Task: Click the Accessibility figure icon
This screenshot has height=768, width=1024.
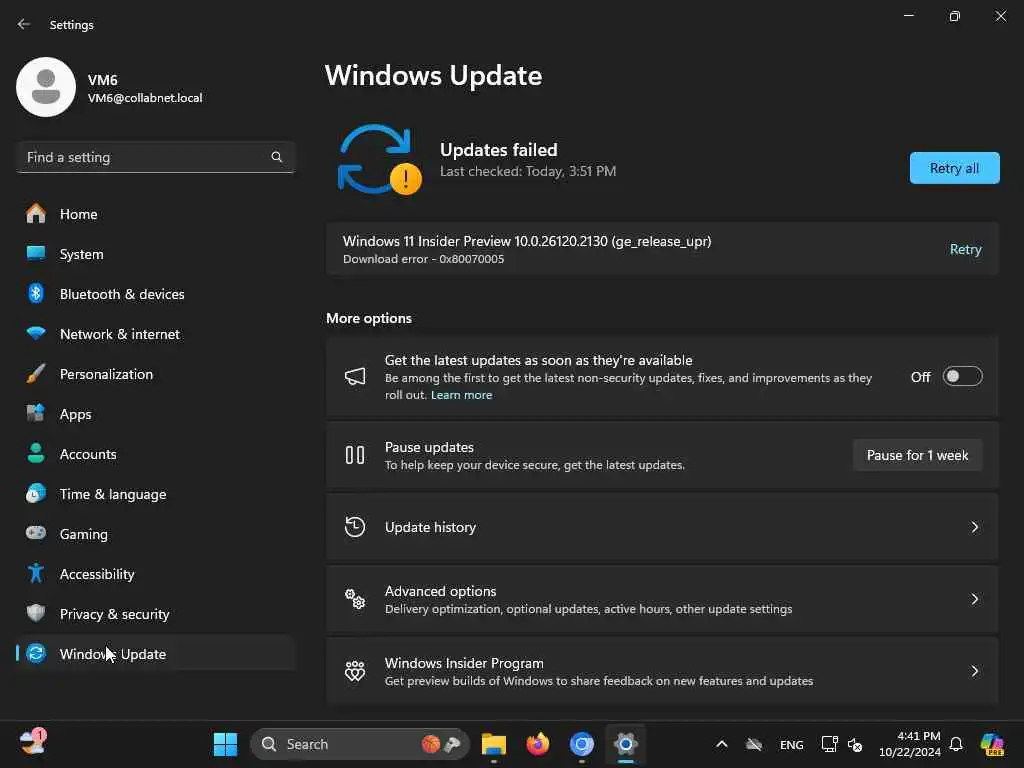Action: click(x=36, y=573)
